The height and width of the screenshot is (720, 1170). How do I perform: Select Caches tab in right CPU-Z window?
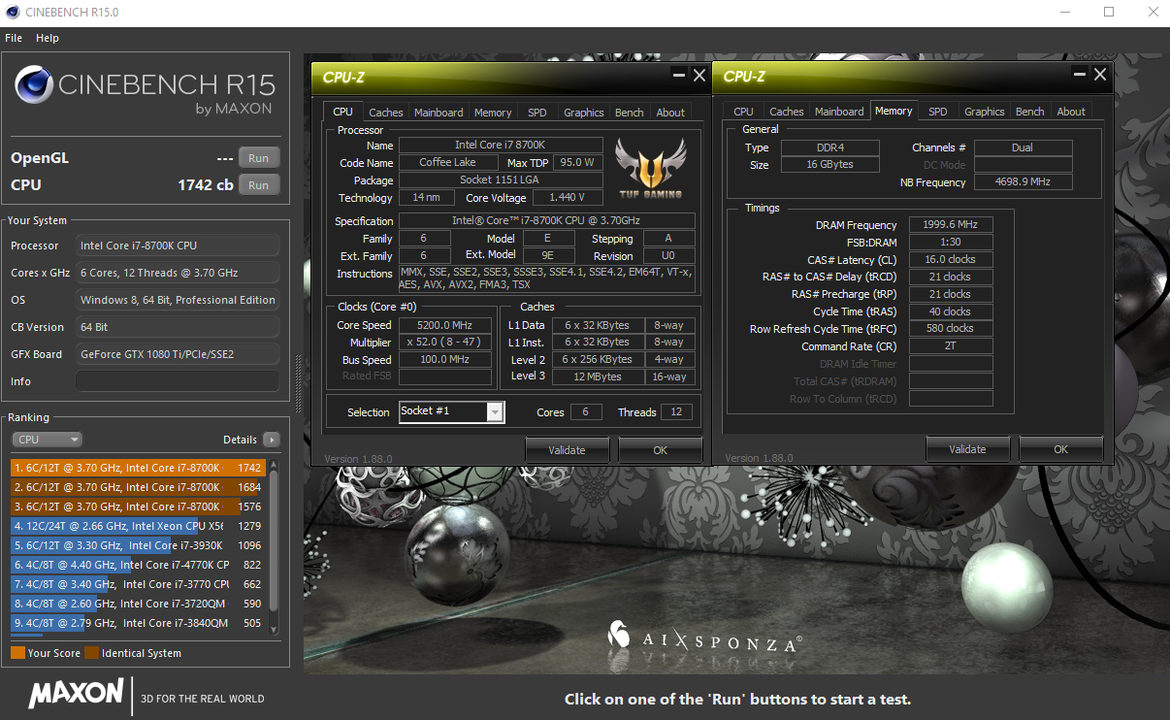tap(786, 111)
